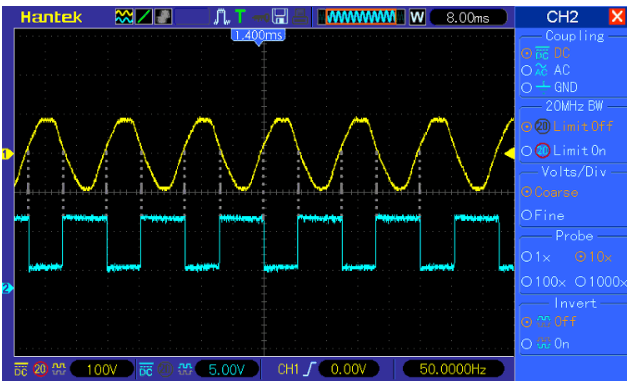Click the W window mode icon
The height and width of the screenshot is (387, 631).
(417, 17)
